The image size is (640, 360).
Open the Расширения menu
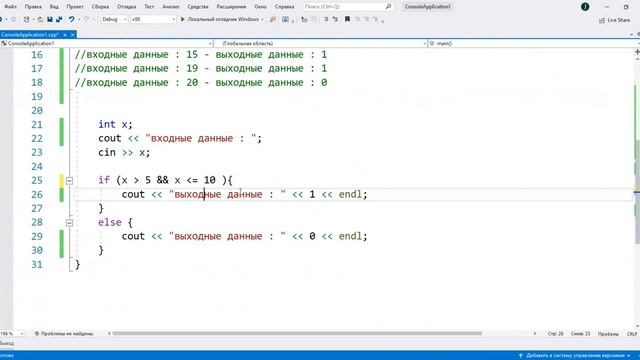coord(231,7)
